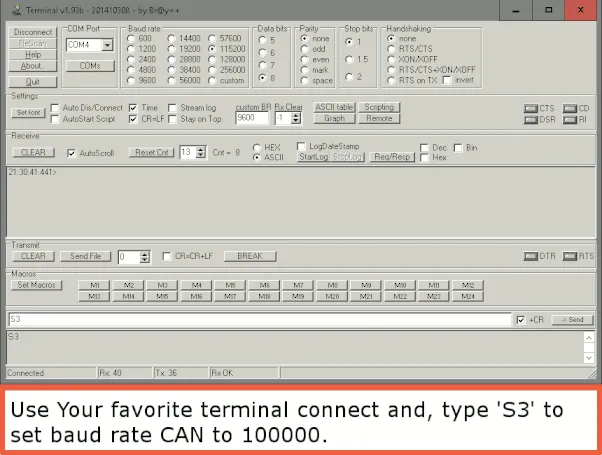Viewport: 602px width, 455px height.
Task: Clear the Receive window
Action: (x=33, y=153)
